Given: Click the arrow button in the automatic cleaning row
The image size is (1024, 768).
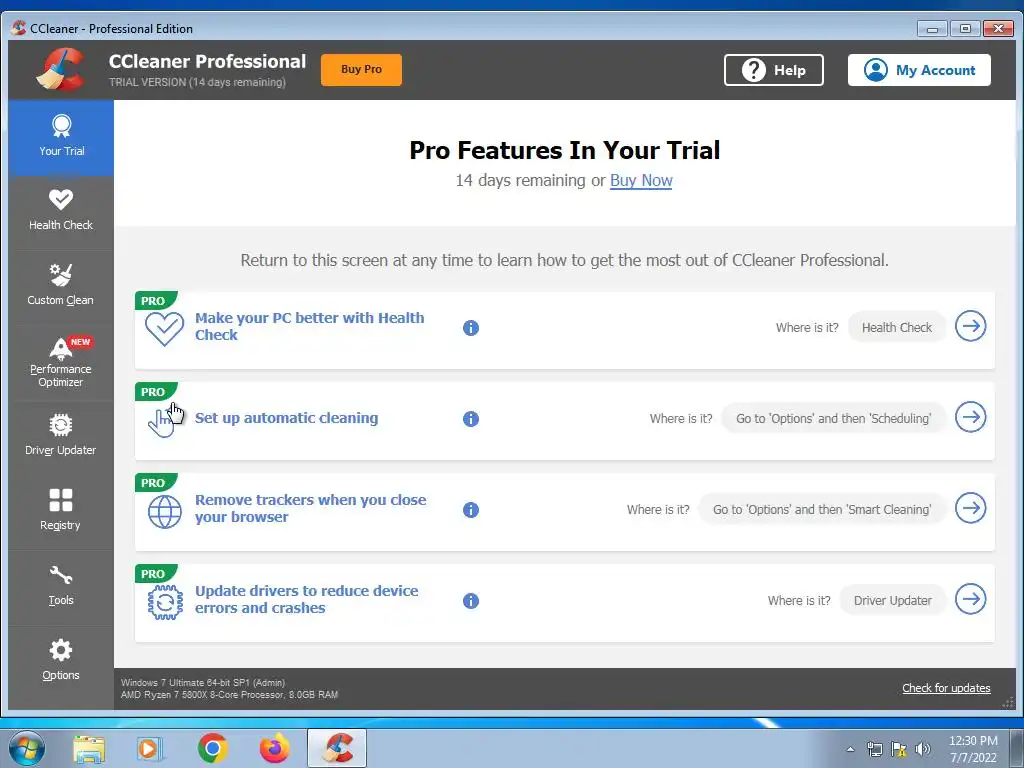Looking at the screenshot, I should point(971,417).
